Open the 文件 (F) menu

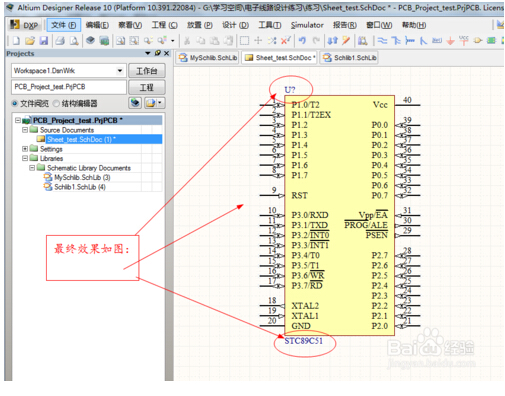(x=64, y=25)
